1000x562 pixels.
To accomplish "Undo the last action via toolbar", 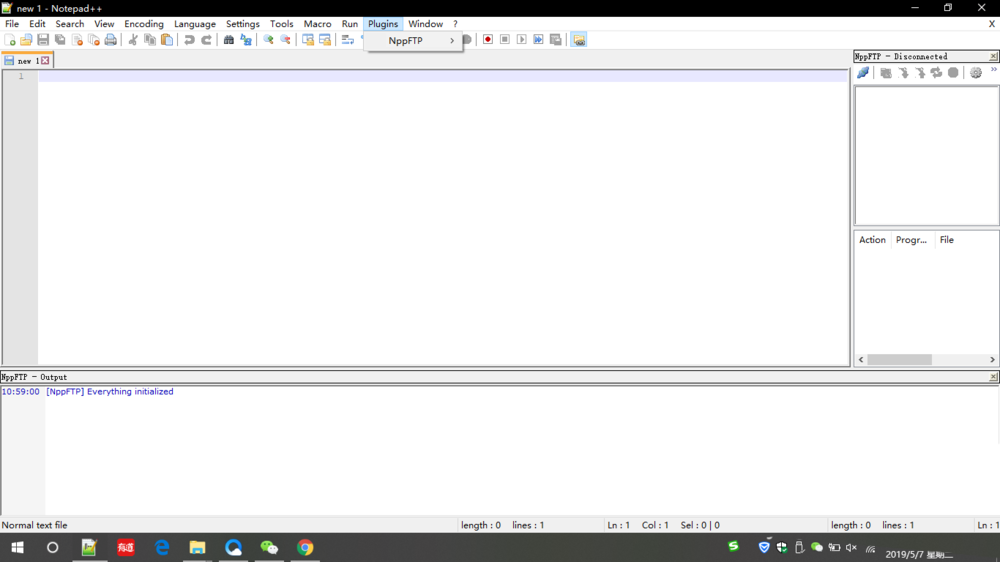I will pyautogui.click(x=189, y=40).
